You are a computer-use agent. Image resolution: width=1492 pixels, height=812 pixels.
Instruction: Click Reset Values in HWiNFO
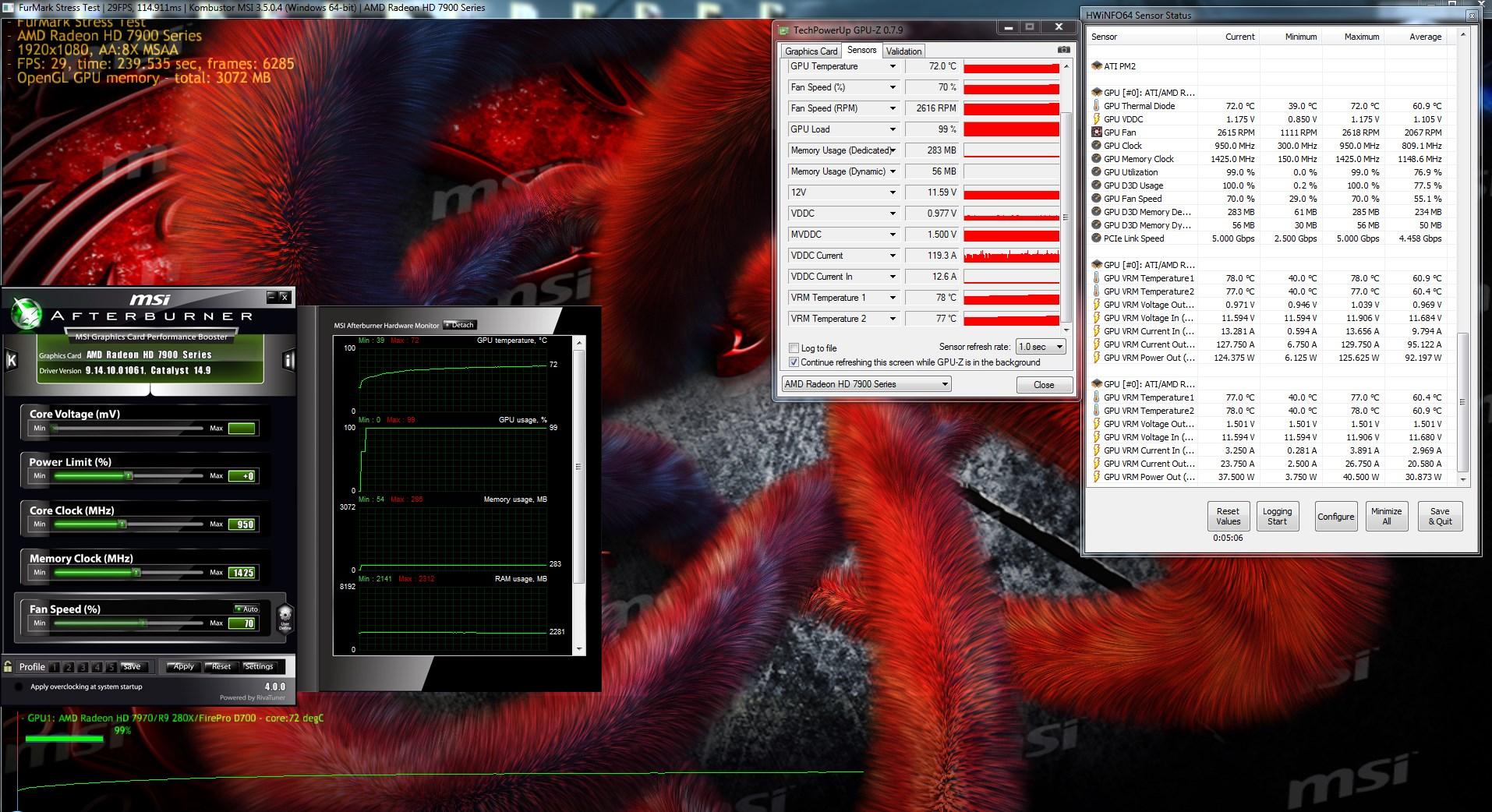tap(1228, 517)
